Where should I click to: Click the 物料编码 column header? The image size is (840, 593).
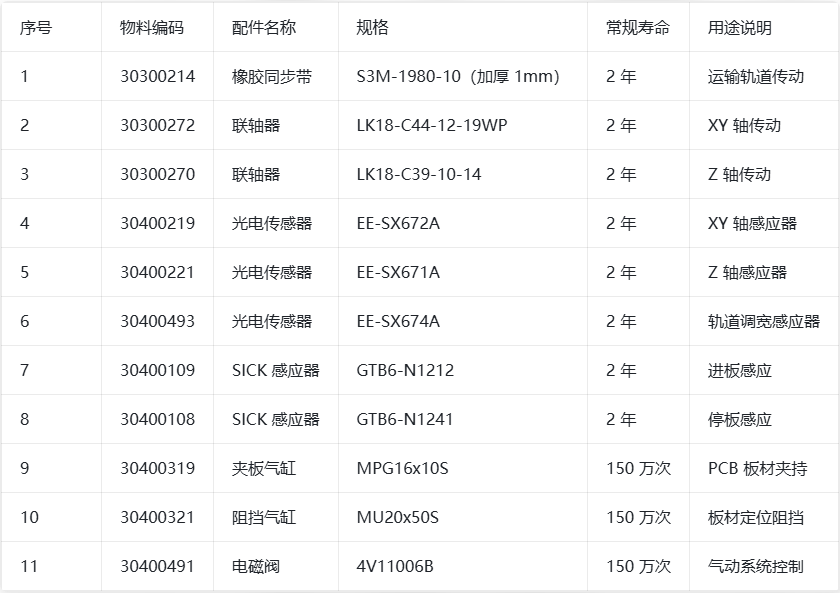click(x=152, y=27)
